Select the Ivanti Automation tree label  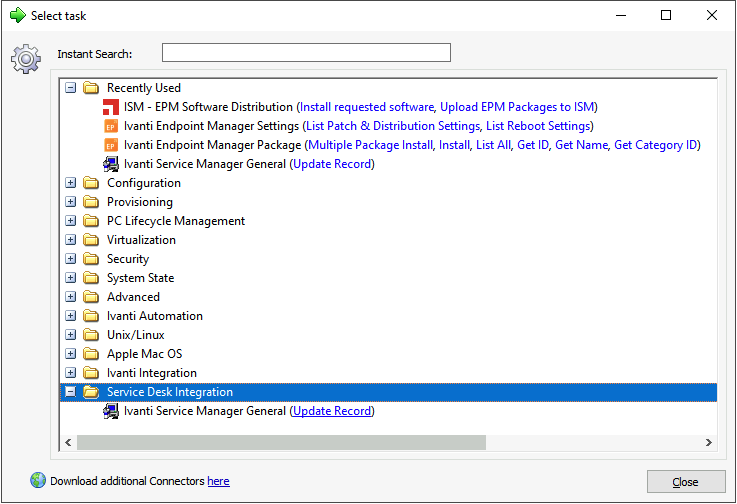155,316
